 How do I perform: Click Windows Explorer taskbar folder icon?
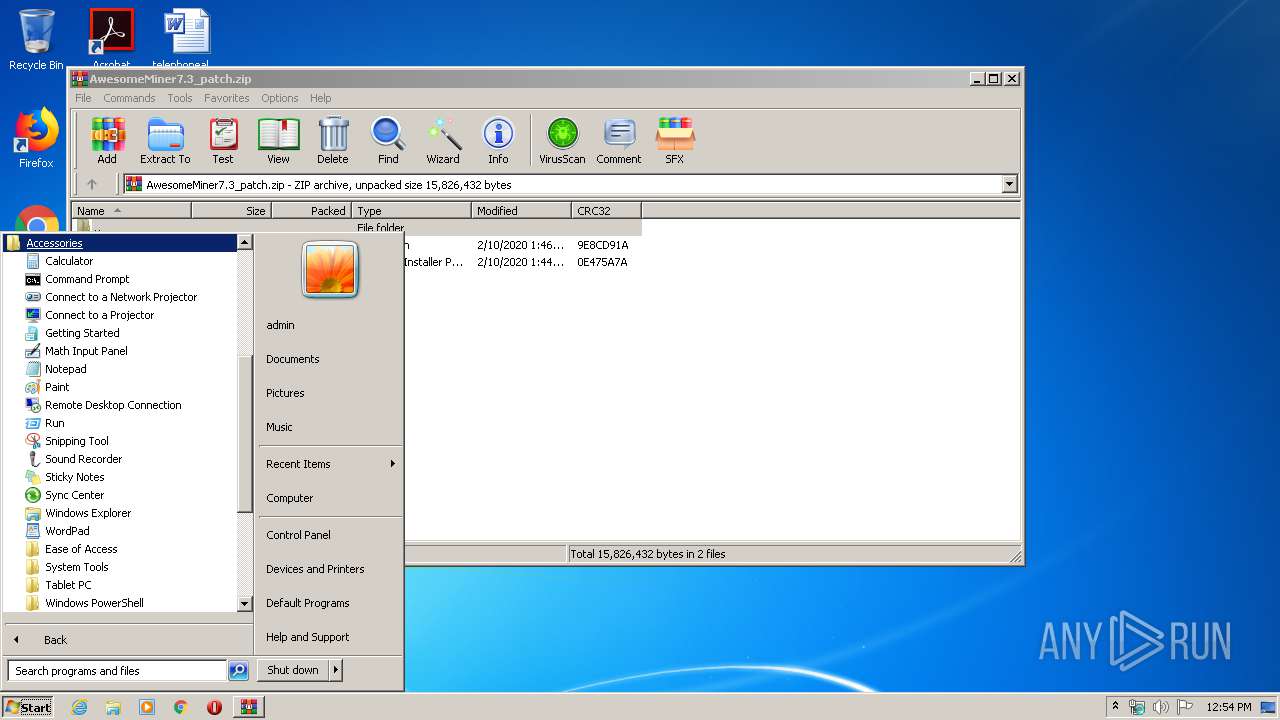113,707
